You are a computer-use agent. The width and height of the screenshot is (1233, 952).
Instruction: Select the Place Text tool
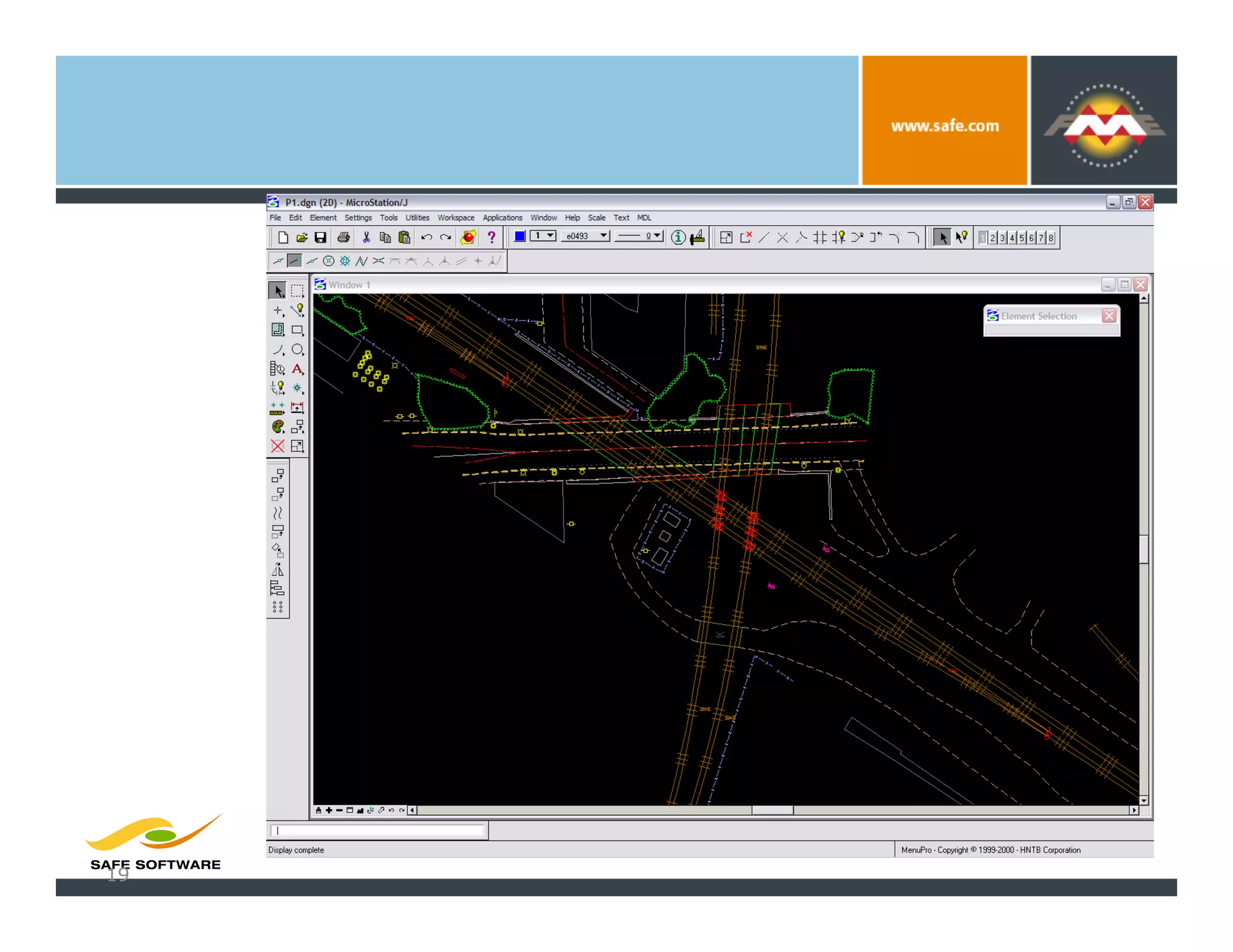[x=297, y=369]
